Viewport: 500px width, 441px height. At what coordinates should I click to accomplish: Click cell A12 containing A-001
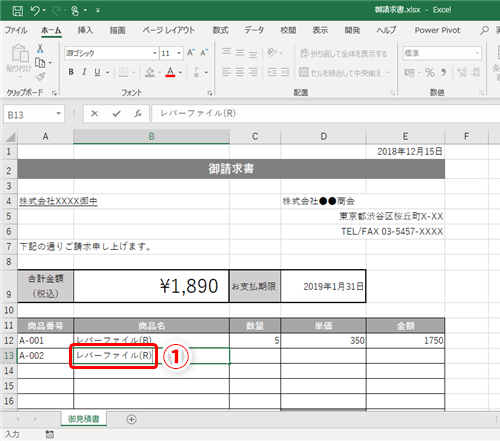[x=45, y=341]
